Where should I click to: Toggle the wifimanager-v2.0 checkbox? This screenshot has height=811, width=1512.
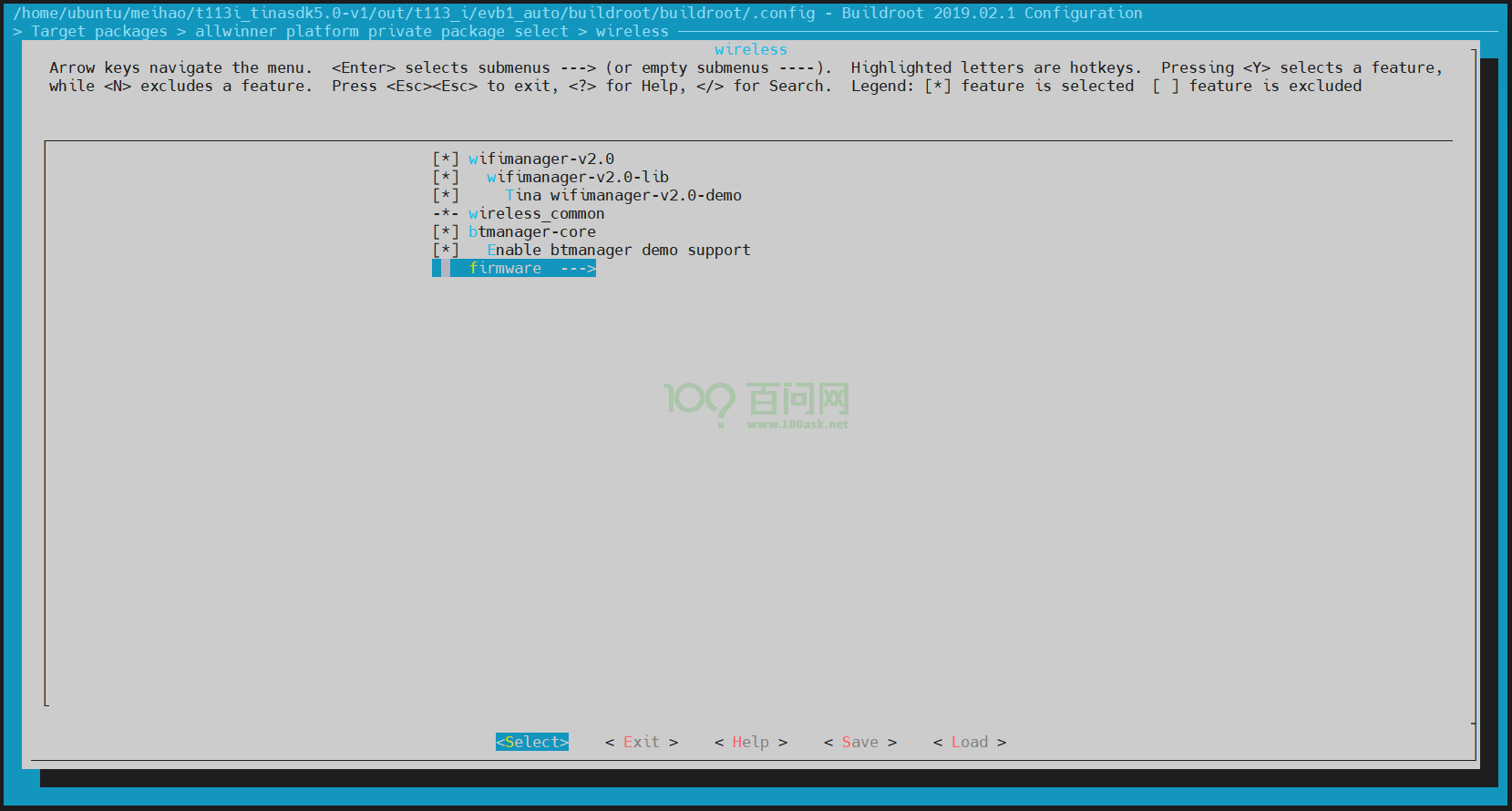[446, 159]
